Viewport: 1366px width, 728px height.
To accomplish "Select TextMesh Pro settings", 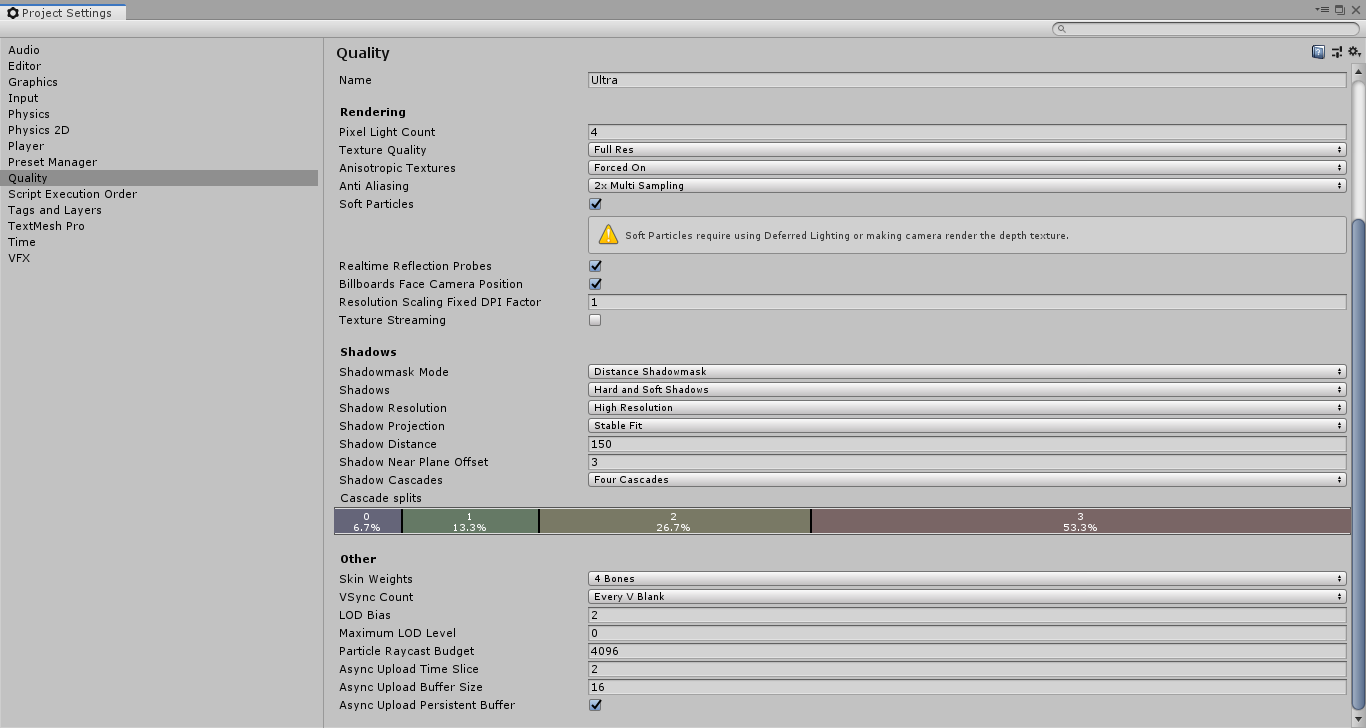I will click(47, 225).
